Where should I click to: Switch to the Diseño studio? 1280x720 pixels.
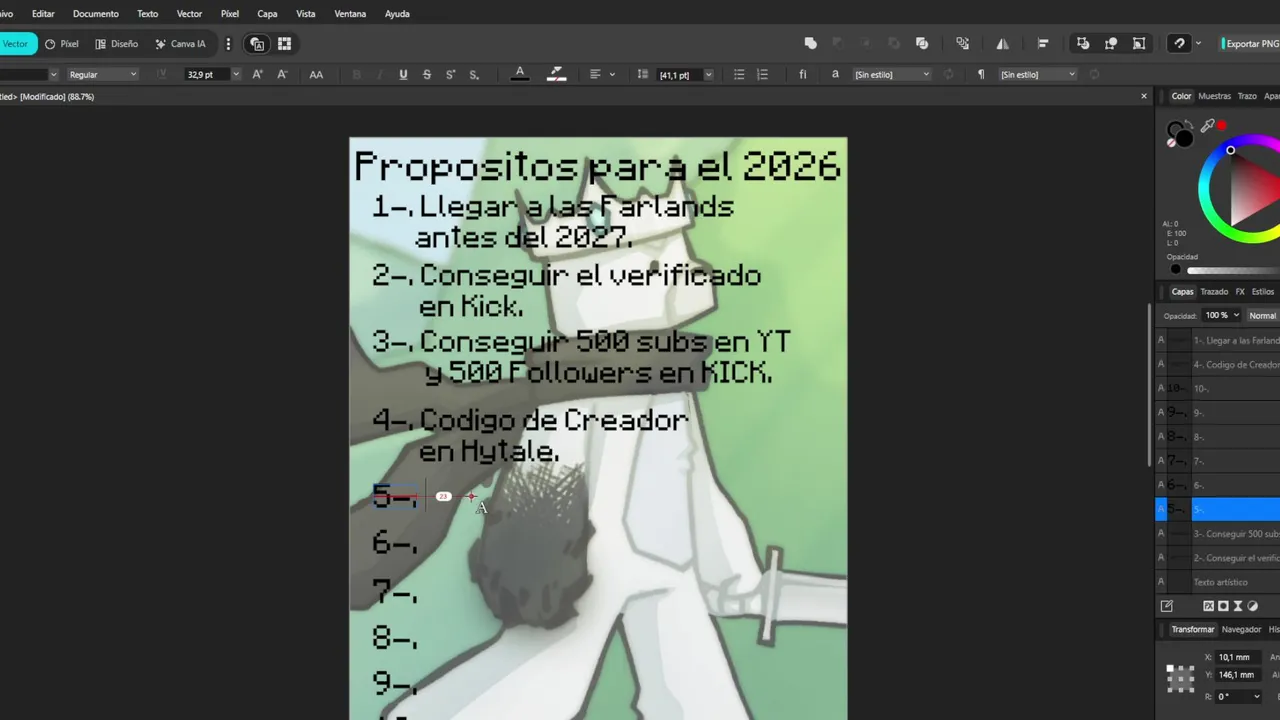point(117,44)
